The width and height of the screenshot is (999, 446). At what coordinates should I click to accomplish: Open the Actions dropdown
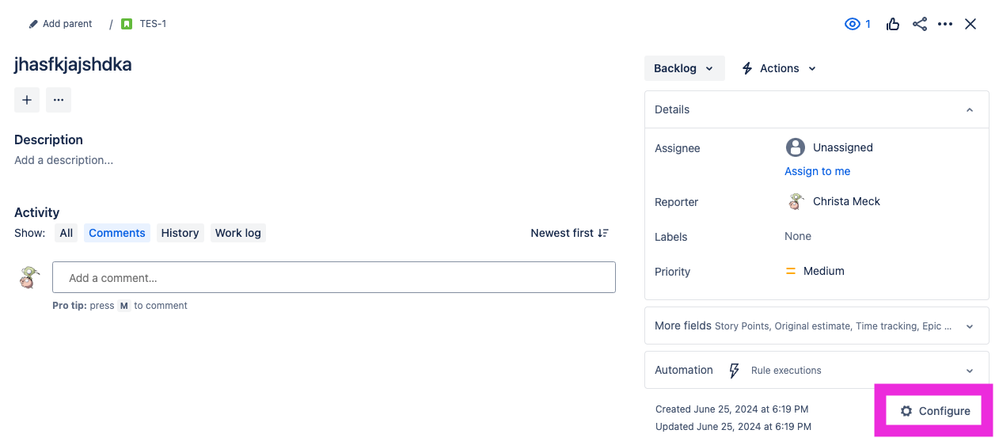(x=779, y=68)
